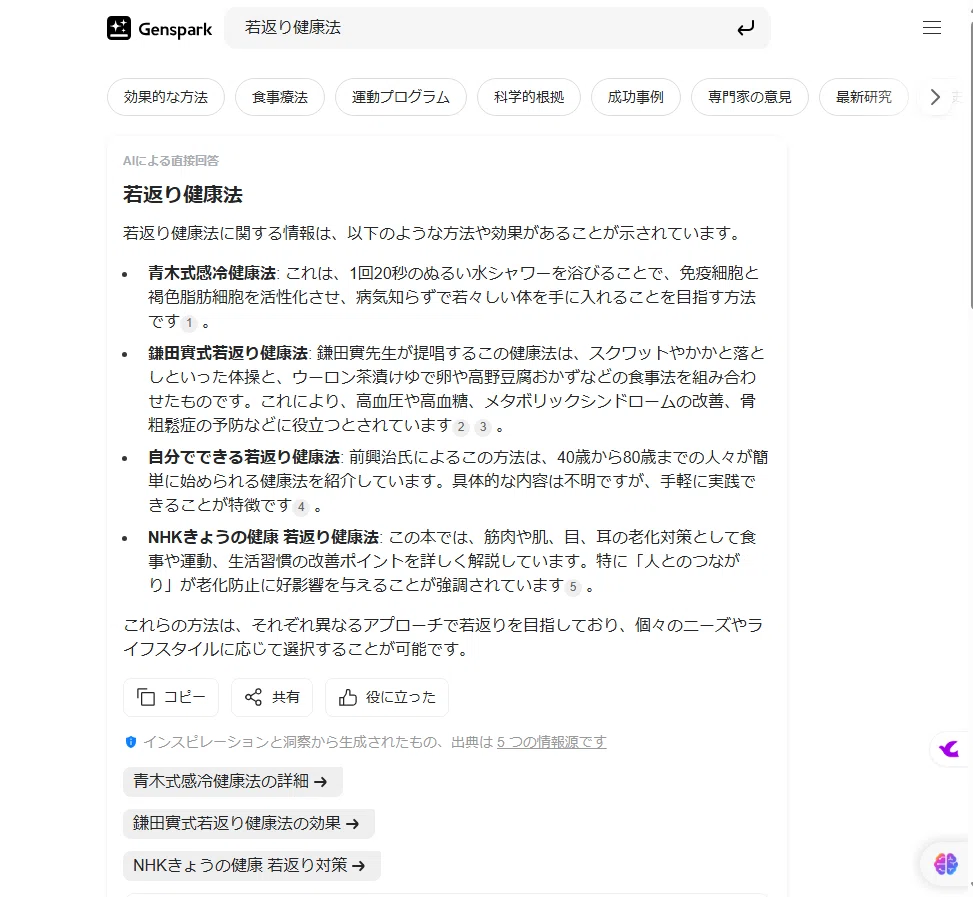Select the 運動プログラム chip
The width and height of the screenshot is (973, 897).
(x=401, y=97)
